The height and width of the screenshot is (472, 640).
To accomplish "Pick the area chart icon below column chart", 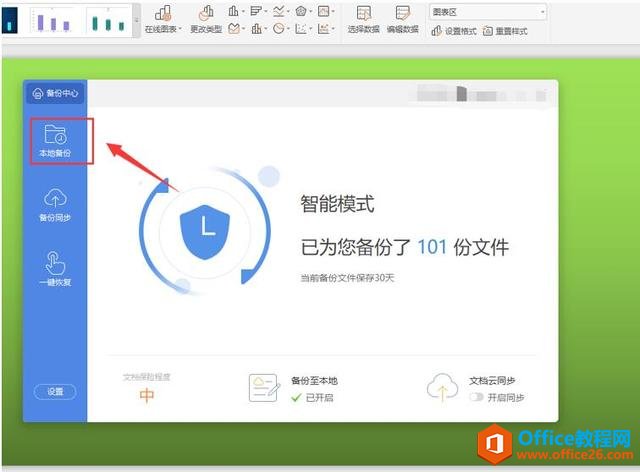I will click(x=234, y=28).
